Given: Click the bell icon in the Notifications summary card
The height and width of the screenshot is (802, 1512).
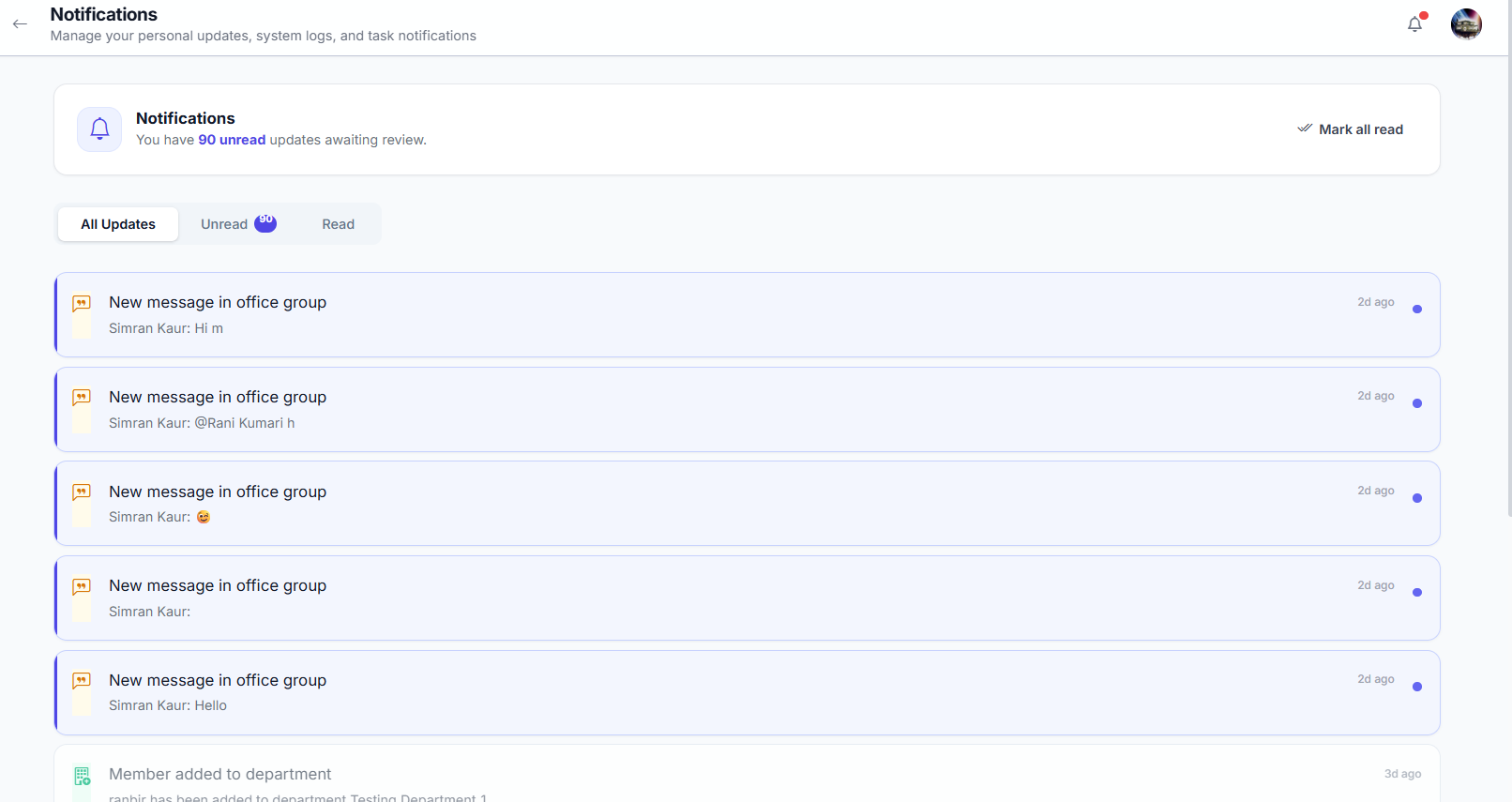Looking at the screenshot, I should click(x=99, y=129).
